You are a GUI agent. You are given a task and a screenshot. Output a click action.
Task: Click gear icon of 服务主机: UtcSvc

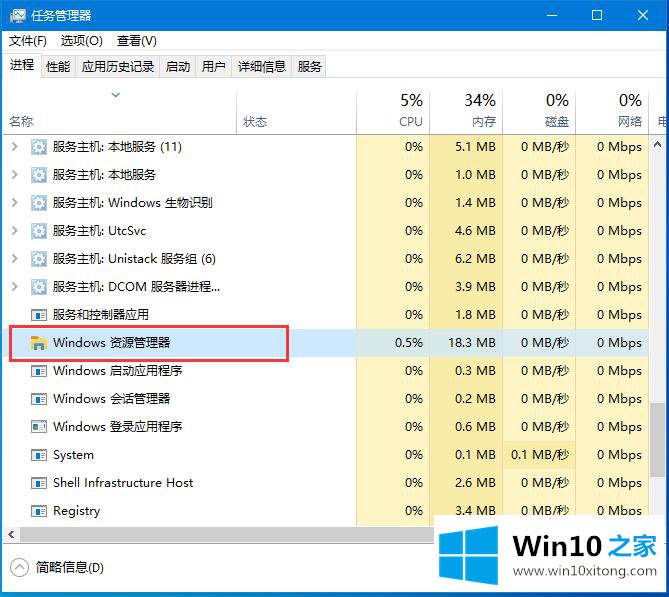click(x=38, y=231)
